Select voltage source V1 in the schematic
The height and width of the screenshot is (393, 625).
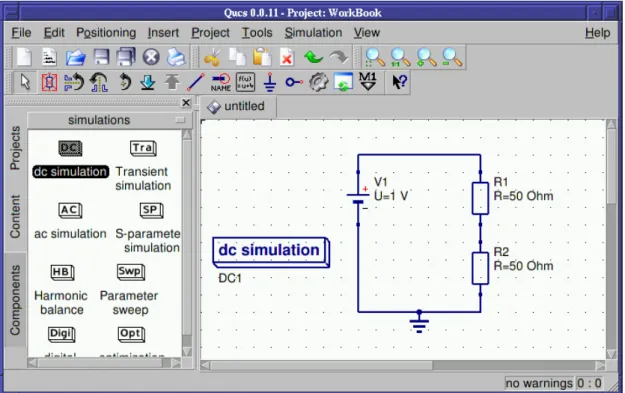point(358,198)
